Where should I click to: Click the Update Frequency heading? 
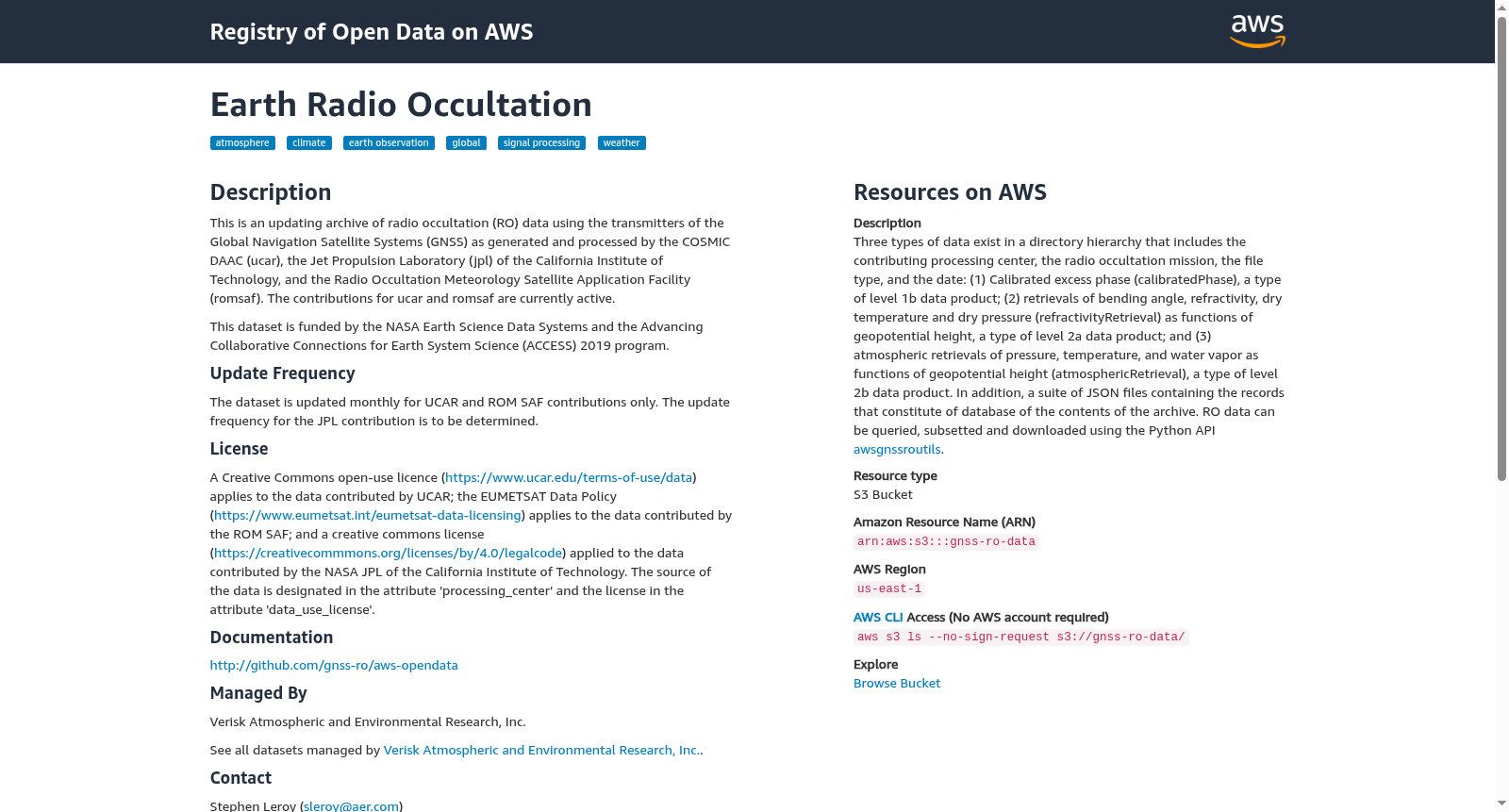(282, 373)
